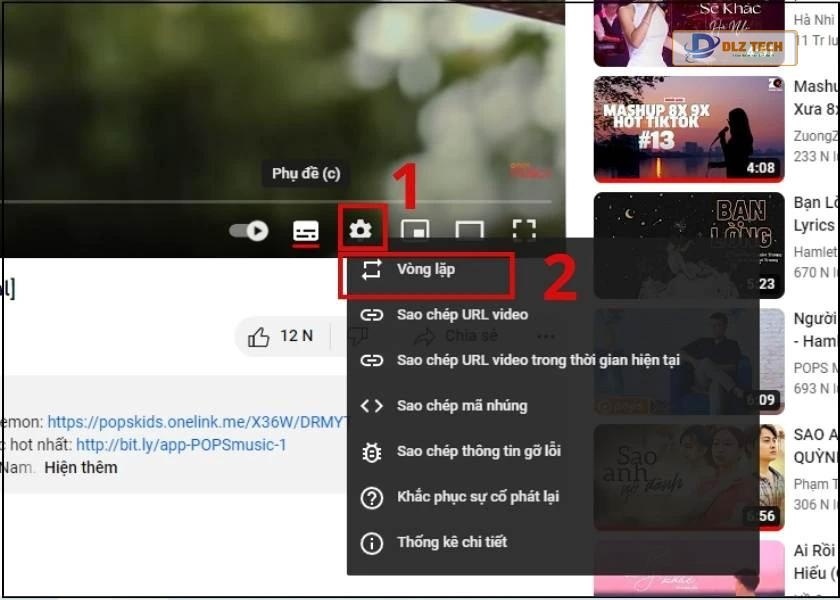Toggle the autoplay switch

tap(248, 229)
